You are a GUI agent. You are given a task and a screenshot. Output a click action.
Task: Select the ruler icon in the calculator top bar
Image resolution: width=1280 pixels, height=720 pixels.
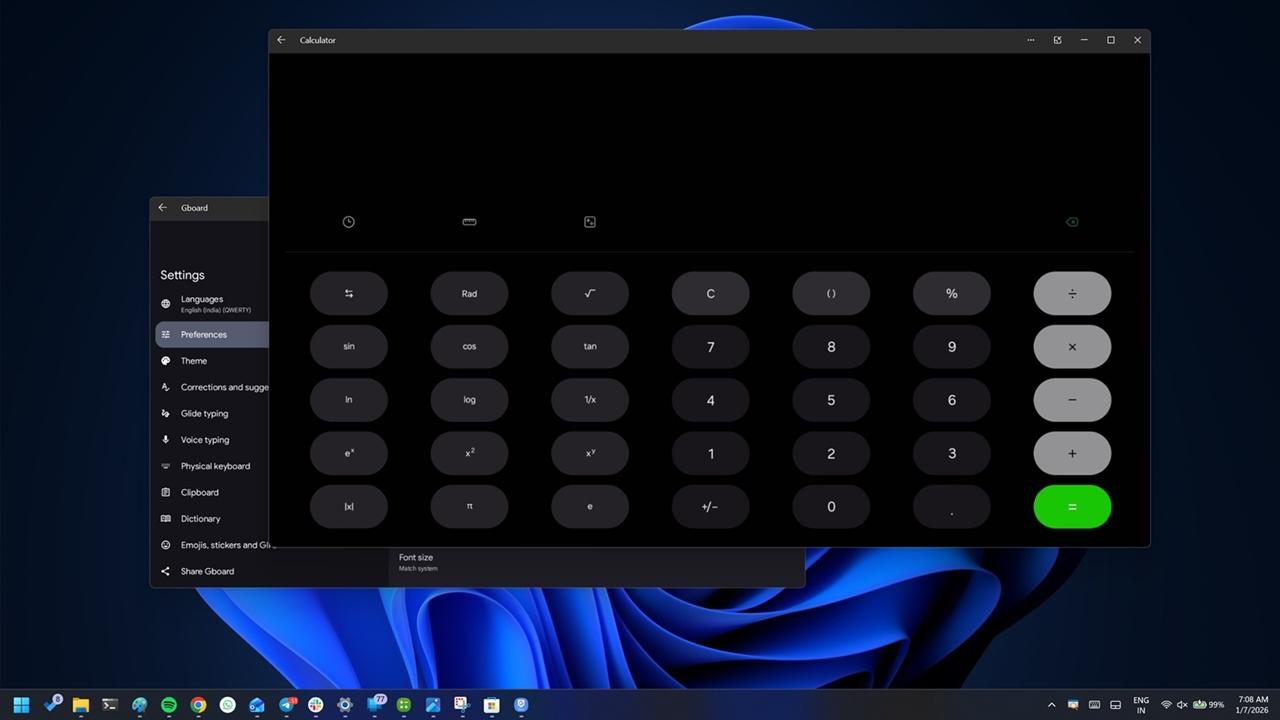[469, 221]
